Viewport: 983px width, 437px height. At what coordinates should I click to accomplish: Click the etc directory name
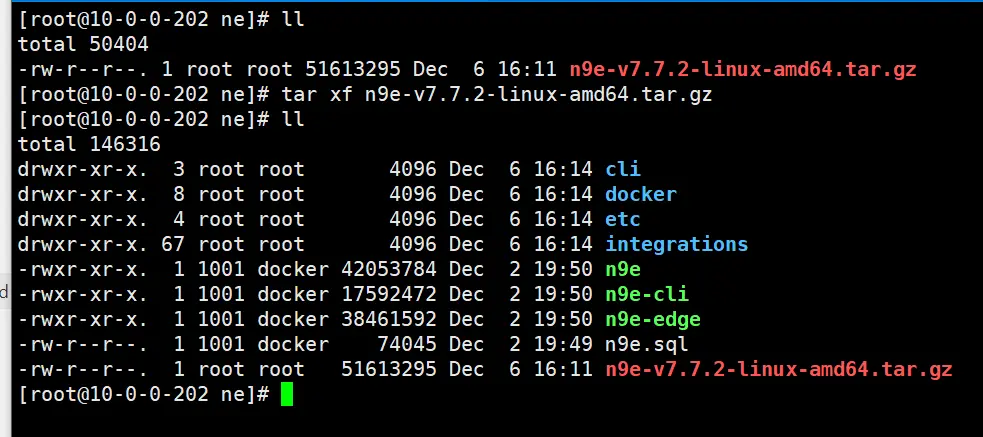[x=622, y=219]
